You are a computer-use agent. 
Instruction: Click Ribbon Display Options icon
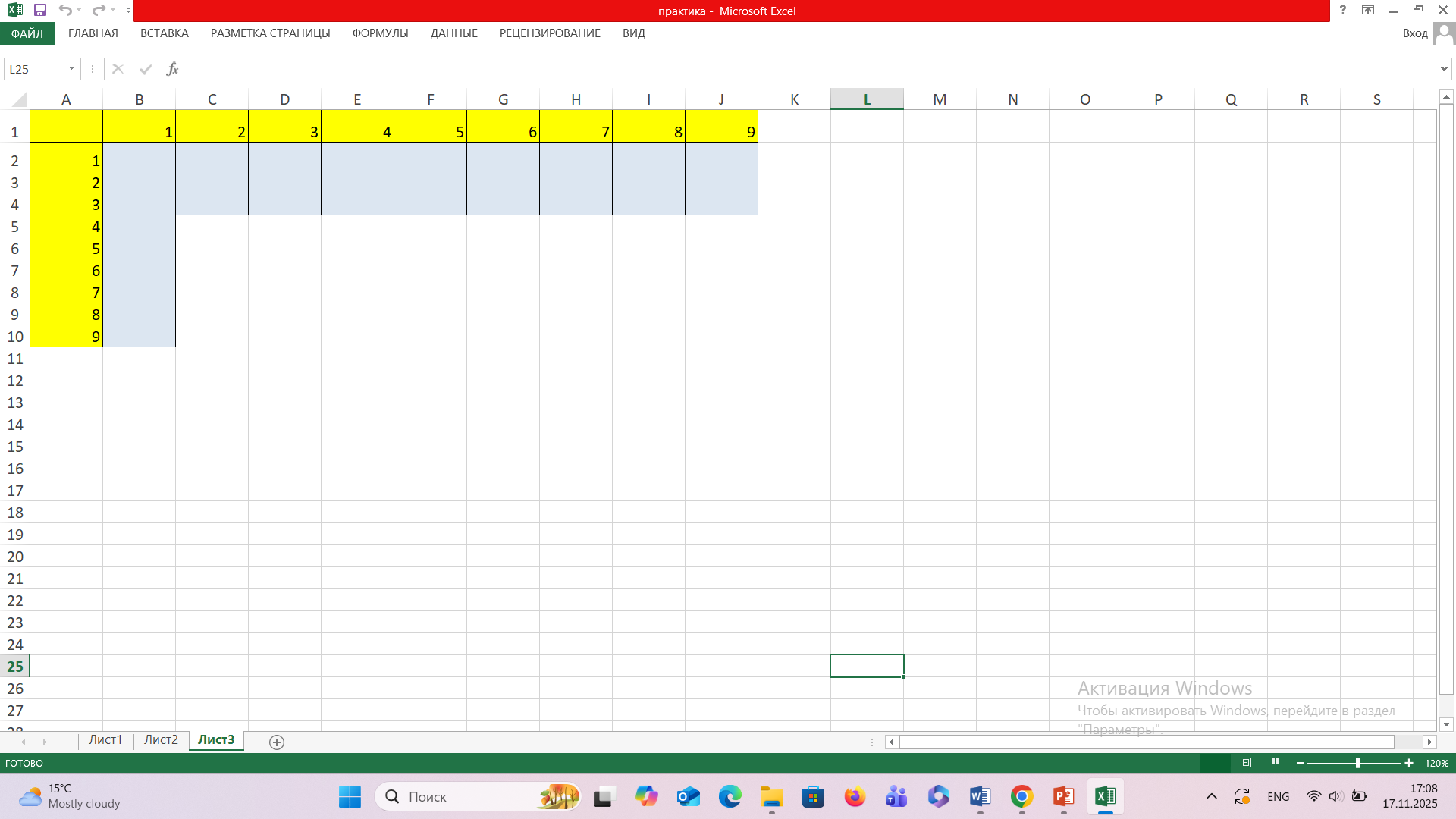[x=1368, y=10]
